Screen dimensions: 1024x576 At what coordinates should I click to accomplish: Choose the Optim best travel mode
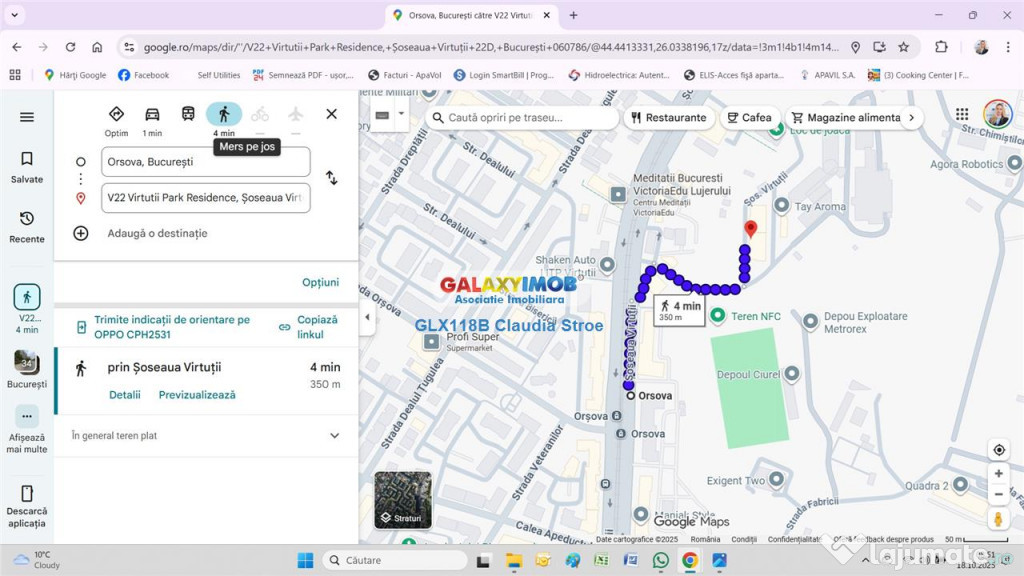(x=116, y=114)
